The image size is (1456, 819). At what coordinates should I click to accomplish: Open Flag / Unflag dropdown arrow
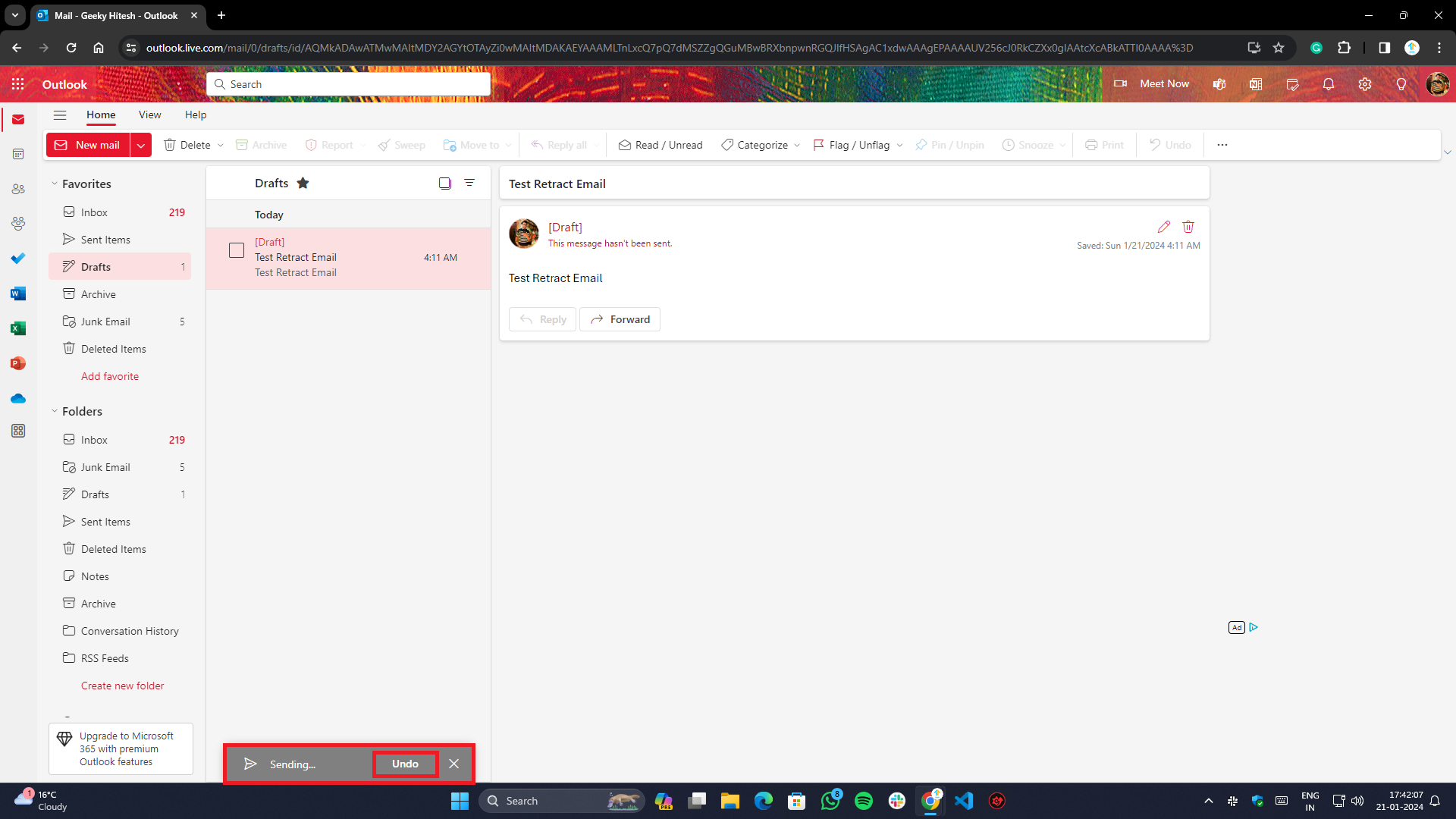tap(899, 145)
